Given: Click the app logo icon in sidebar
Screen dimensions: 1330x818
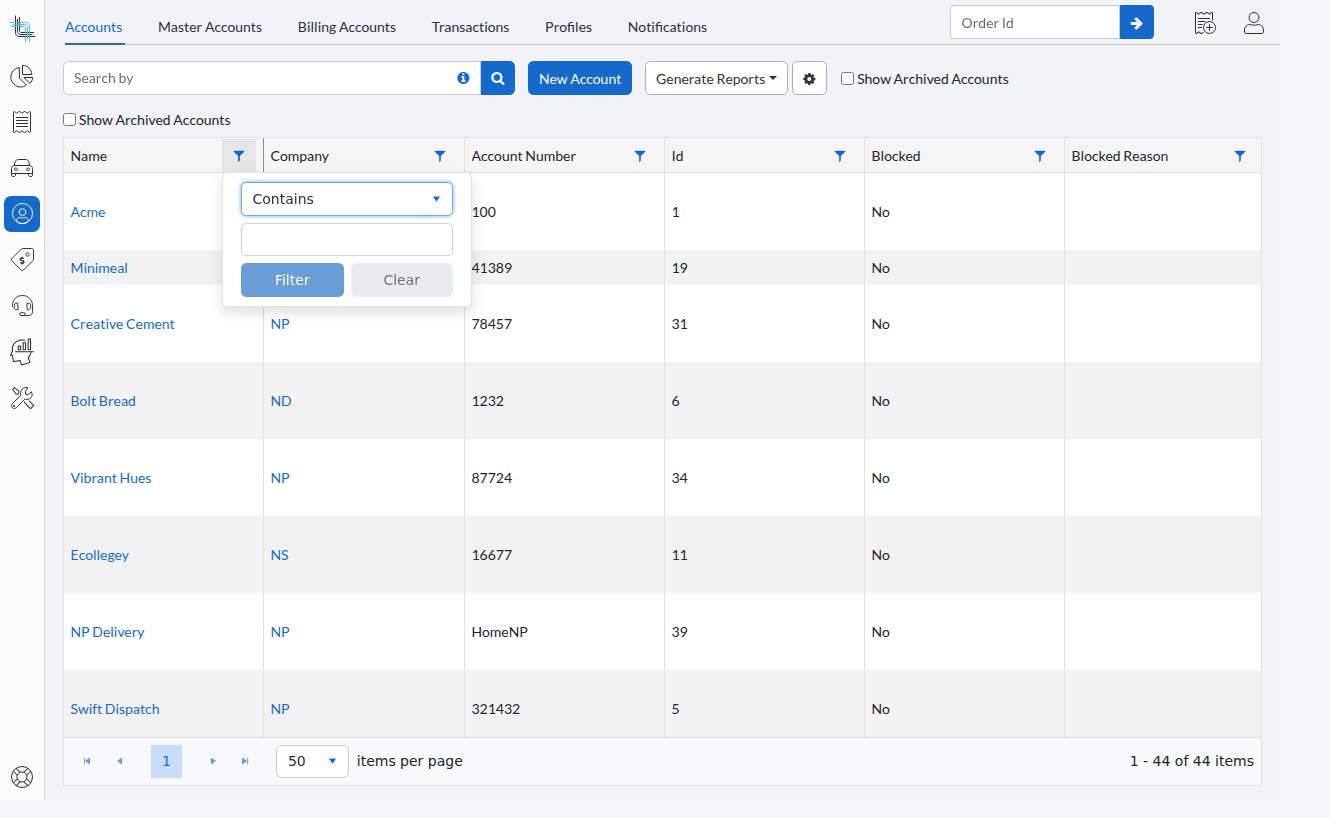Looking at the screenshot, I should (22, 28).
